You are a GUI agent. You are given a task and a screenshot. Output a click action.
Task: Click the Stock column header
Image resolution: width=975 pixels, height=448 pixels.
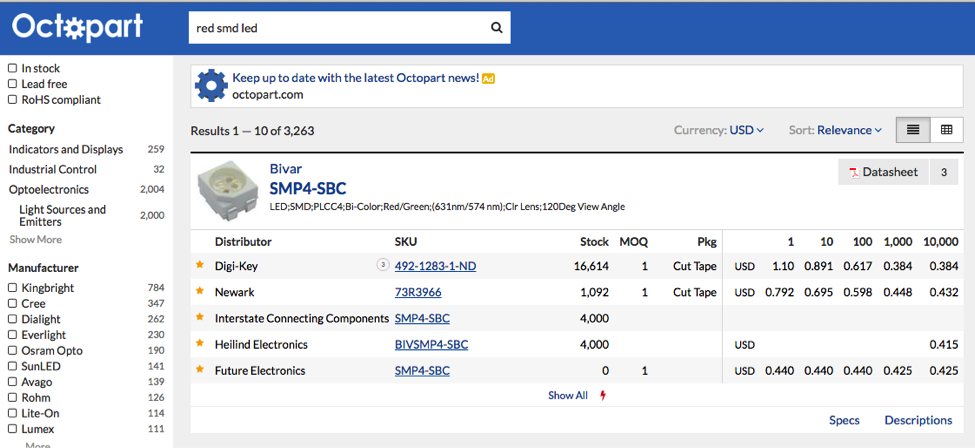pyautogui.click(x=594, y=241)
